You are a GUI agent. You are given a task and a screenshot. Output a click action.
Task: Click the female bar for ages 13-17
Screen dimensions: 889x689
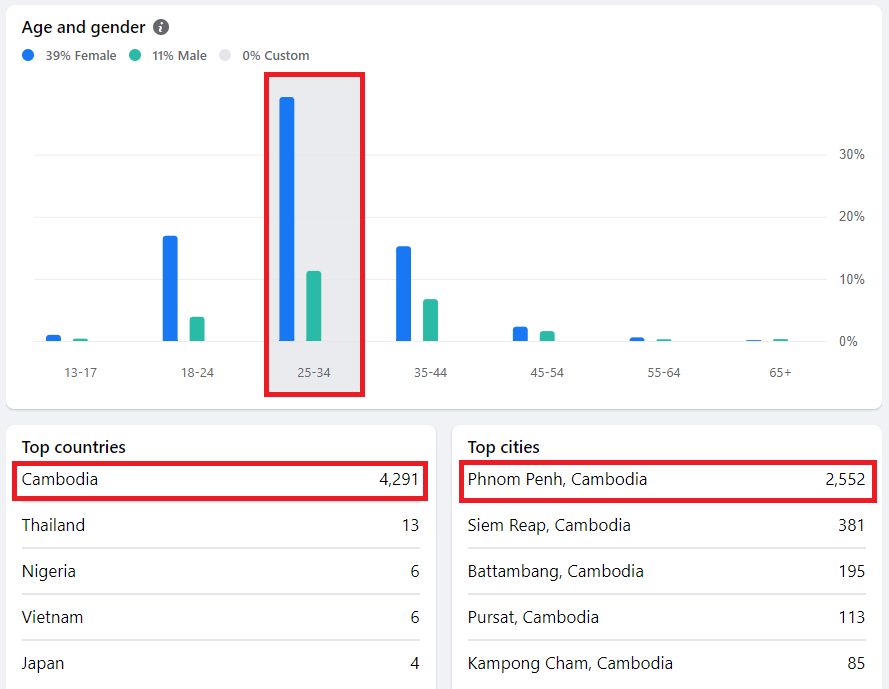(x=53, y=338)
